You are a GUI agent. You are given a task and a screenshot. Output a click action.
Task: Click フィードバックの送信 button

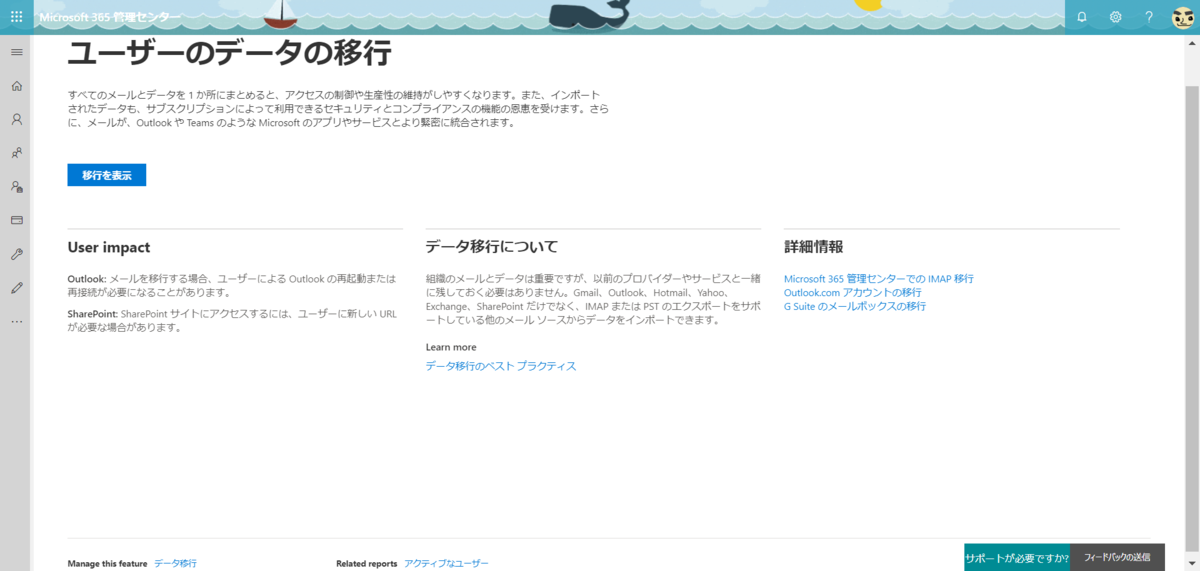[1117, 557]
